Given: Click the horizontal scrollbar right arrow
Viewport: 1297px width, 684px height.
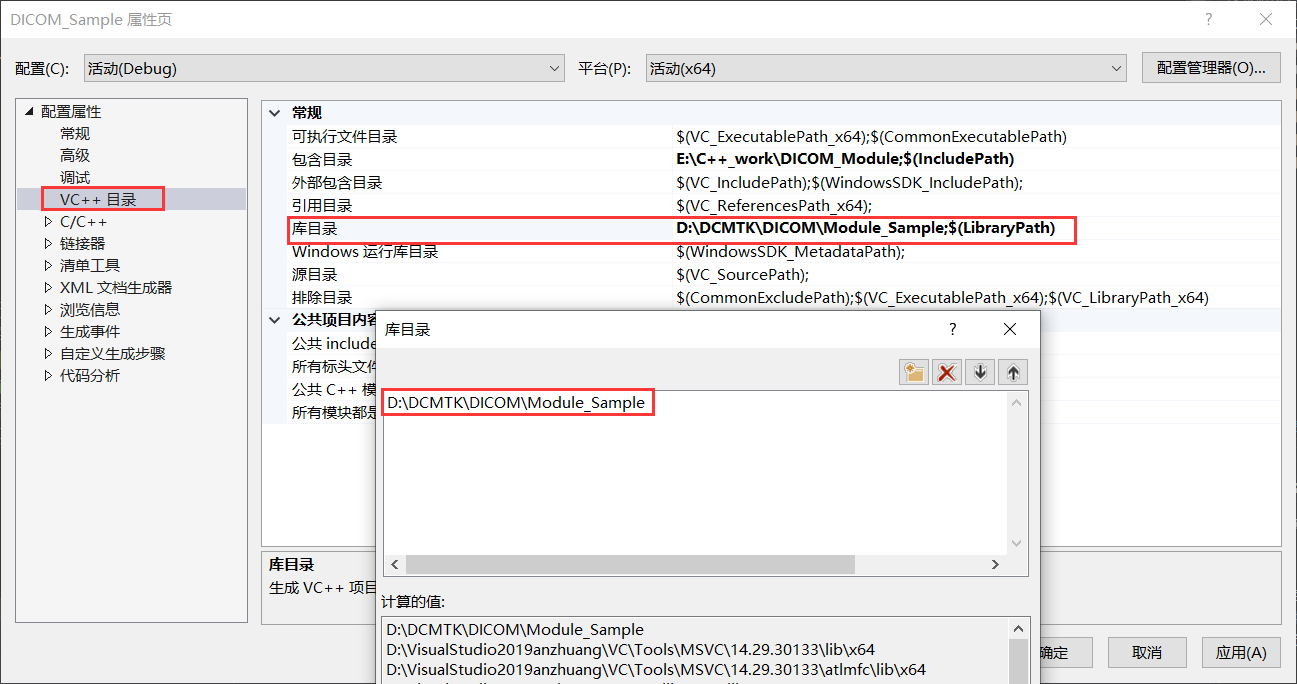Looking at the screenshot, I should click(995, 564).
